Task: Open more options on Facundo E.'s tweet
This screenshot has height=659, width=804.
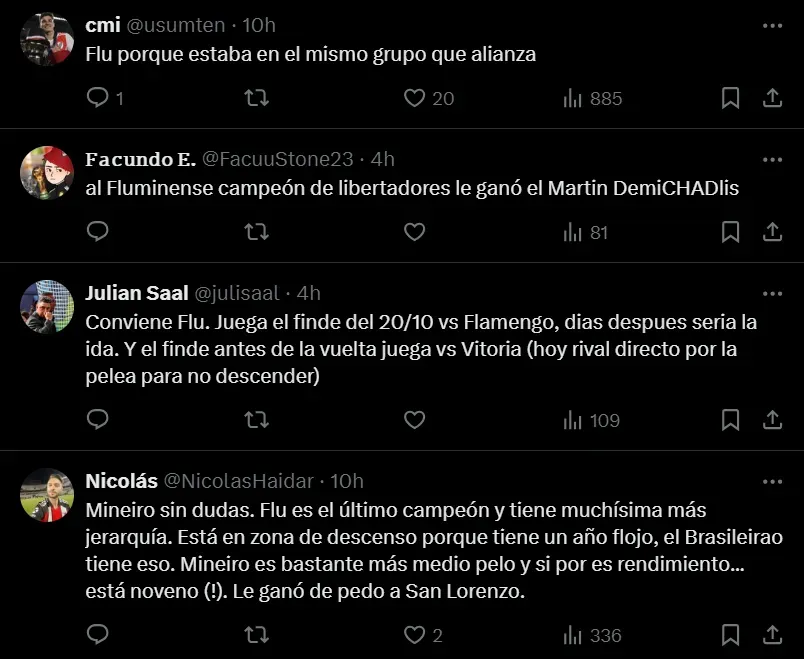Action: point(772,159)
